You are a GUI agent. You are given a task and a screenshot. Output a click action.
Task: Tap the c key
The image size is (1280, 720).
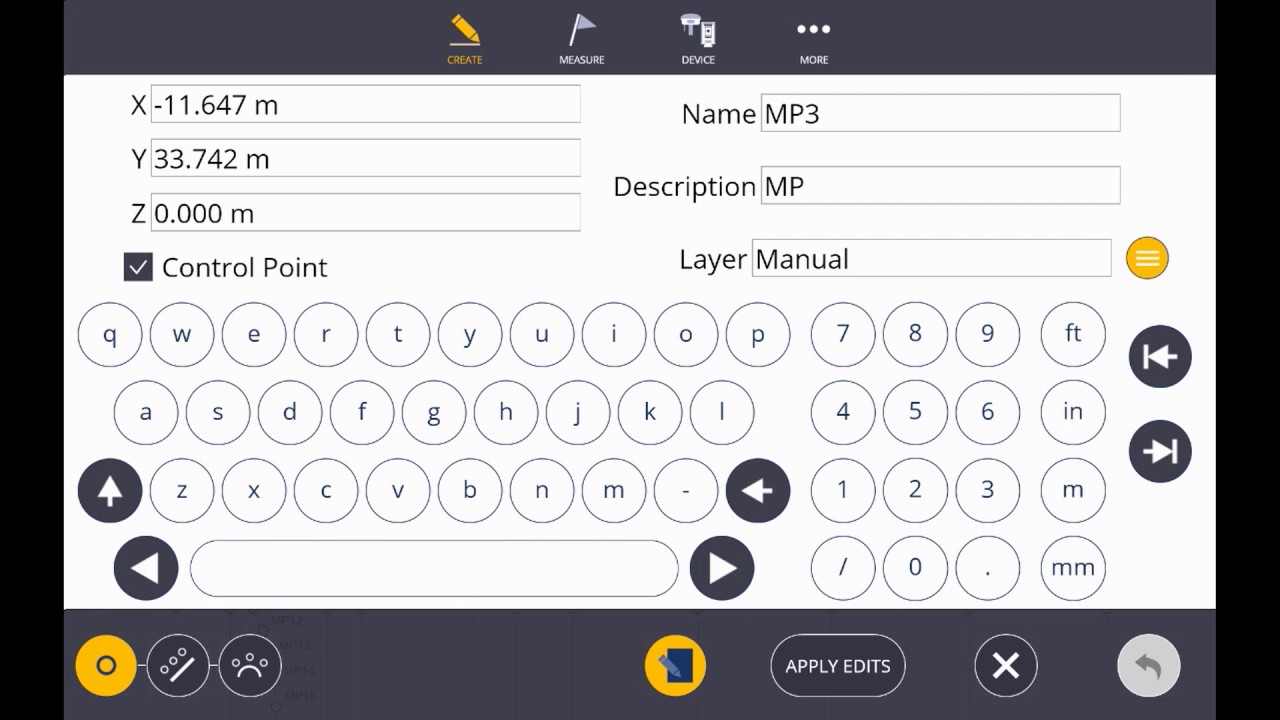coord(326,490)
